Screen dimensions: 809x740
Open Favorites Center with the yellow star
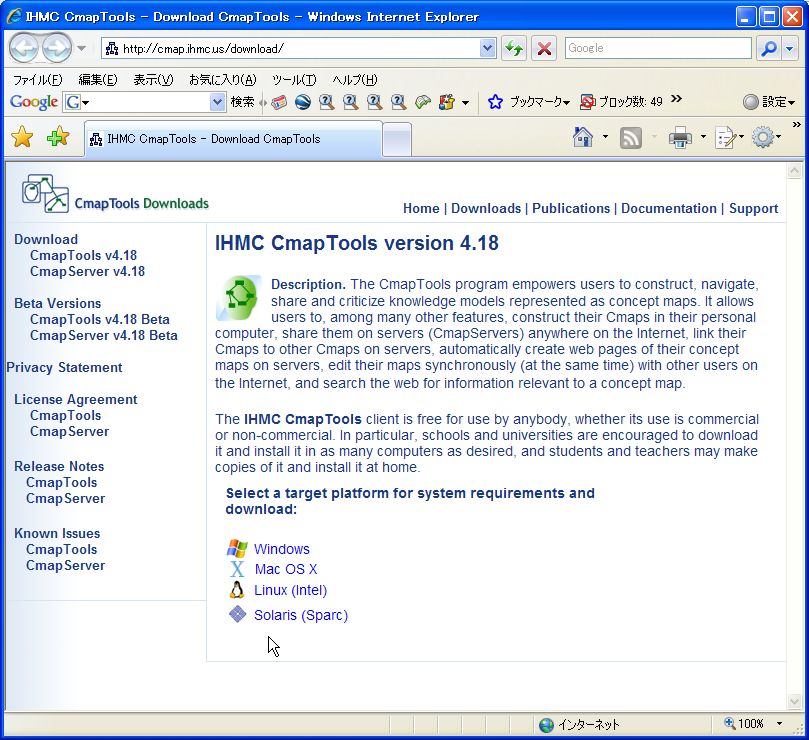click(x=22, y=138)
